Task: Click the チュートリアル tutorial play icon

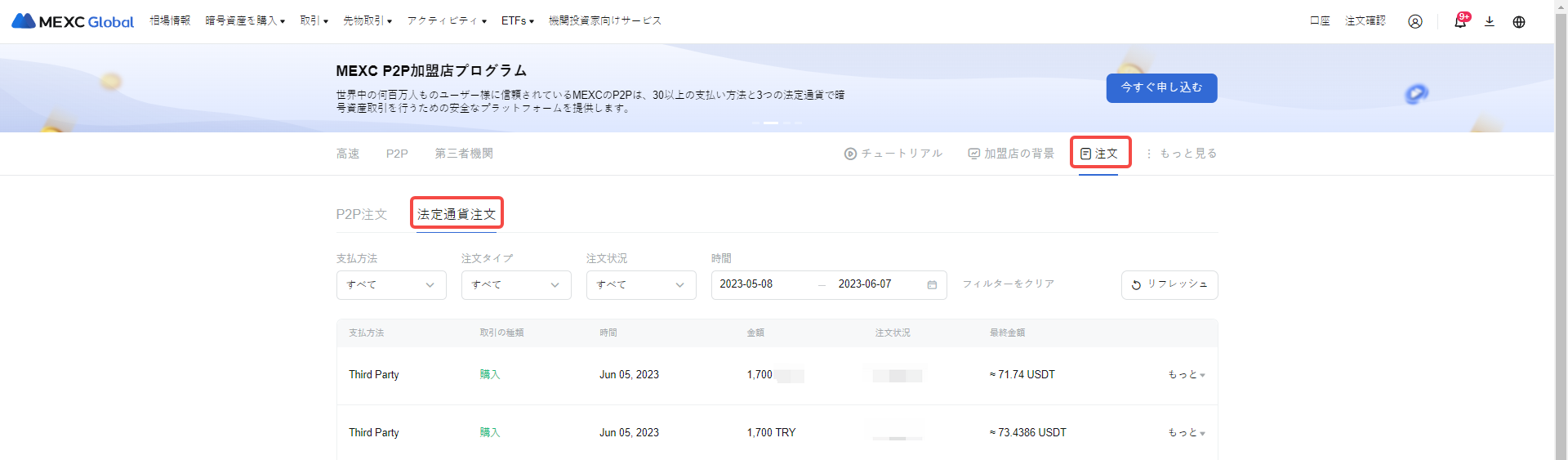Action: [850, 154]
